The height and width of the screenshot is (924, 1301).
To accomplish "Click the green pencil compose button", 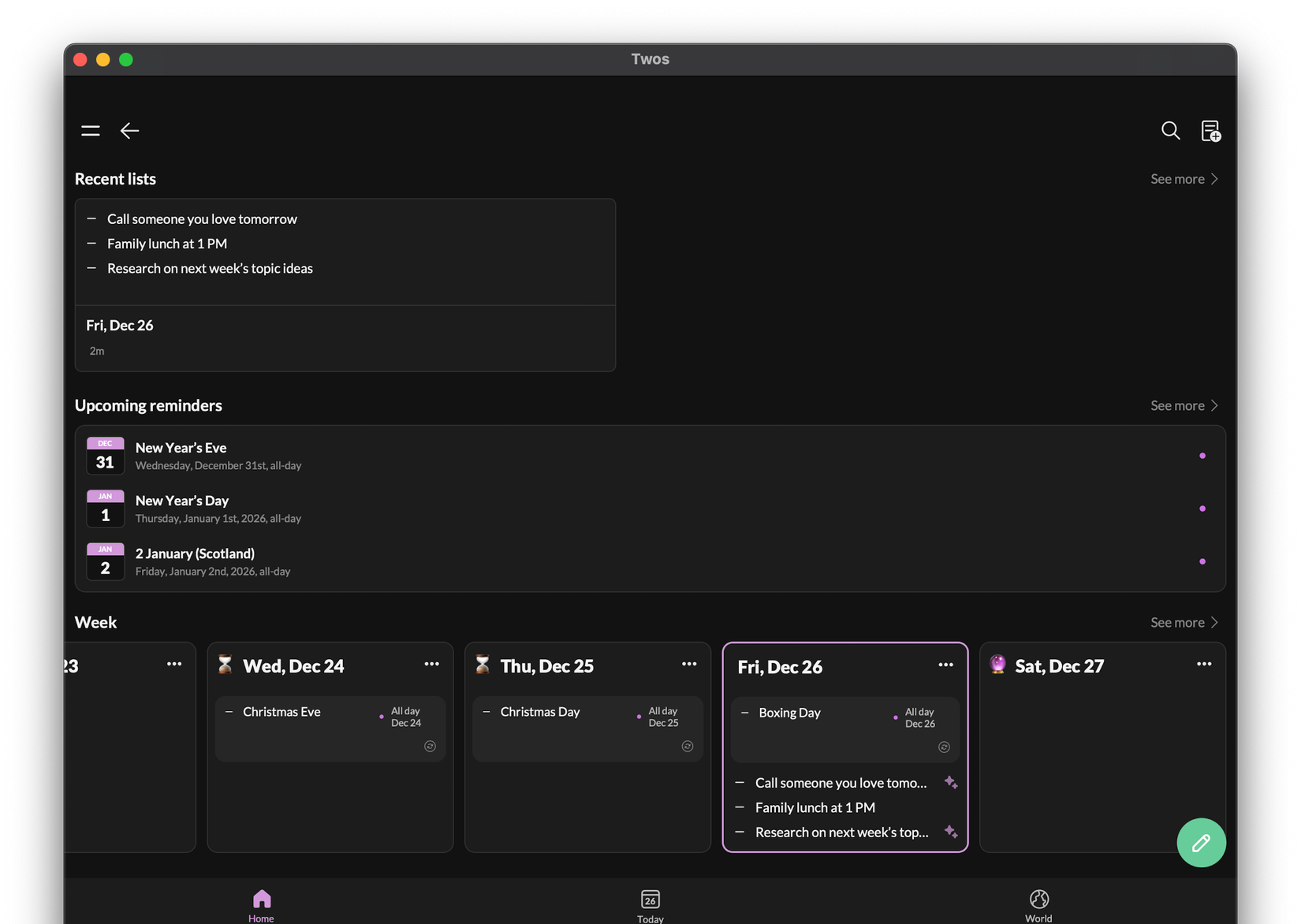I will [1201, 843].
